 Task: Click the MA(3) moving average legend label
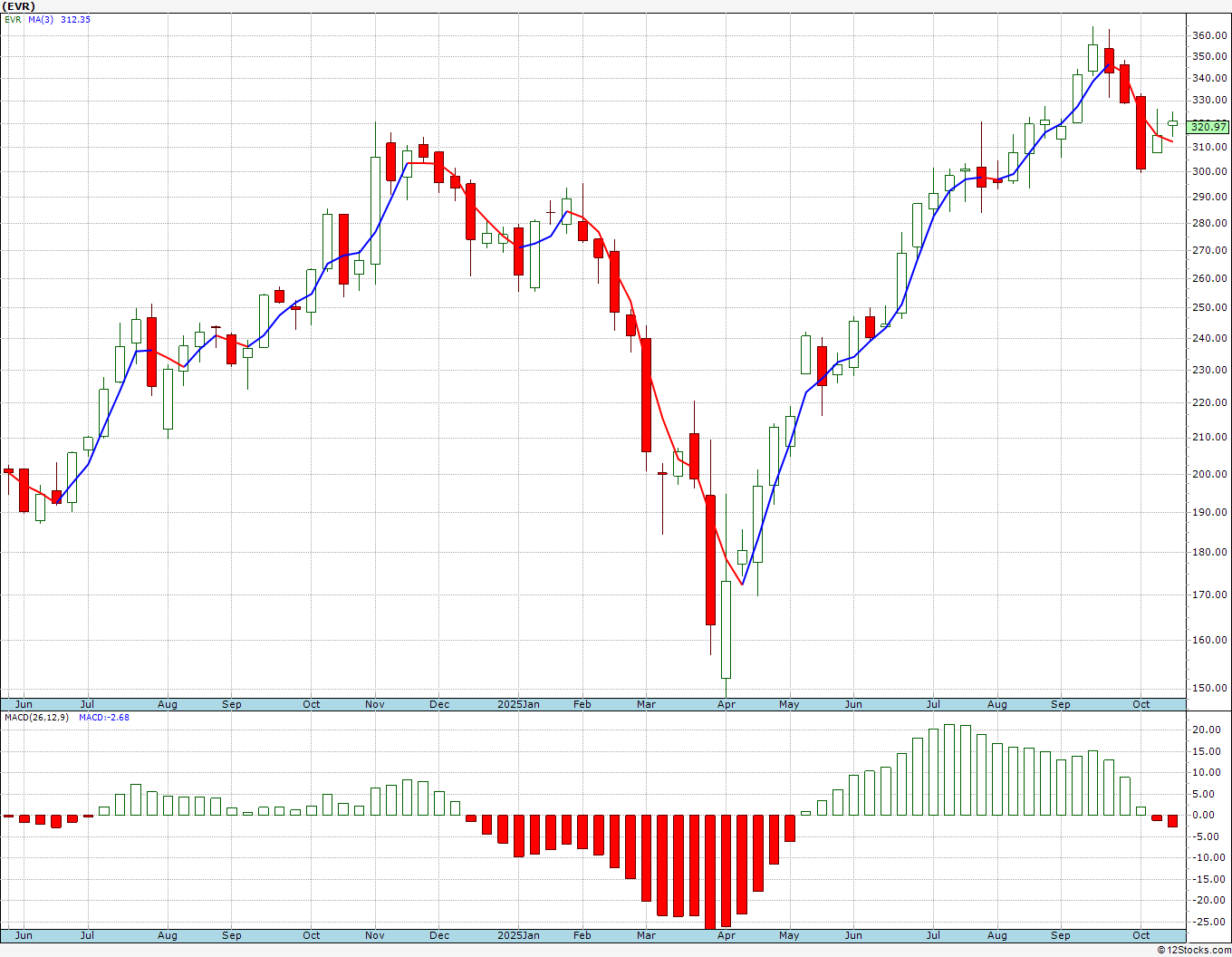(40, 19)
